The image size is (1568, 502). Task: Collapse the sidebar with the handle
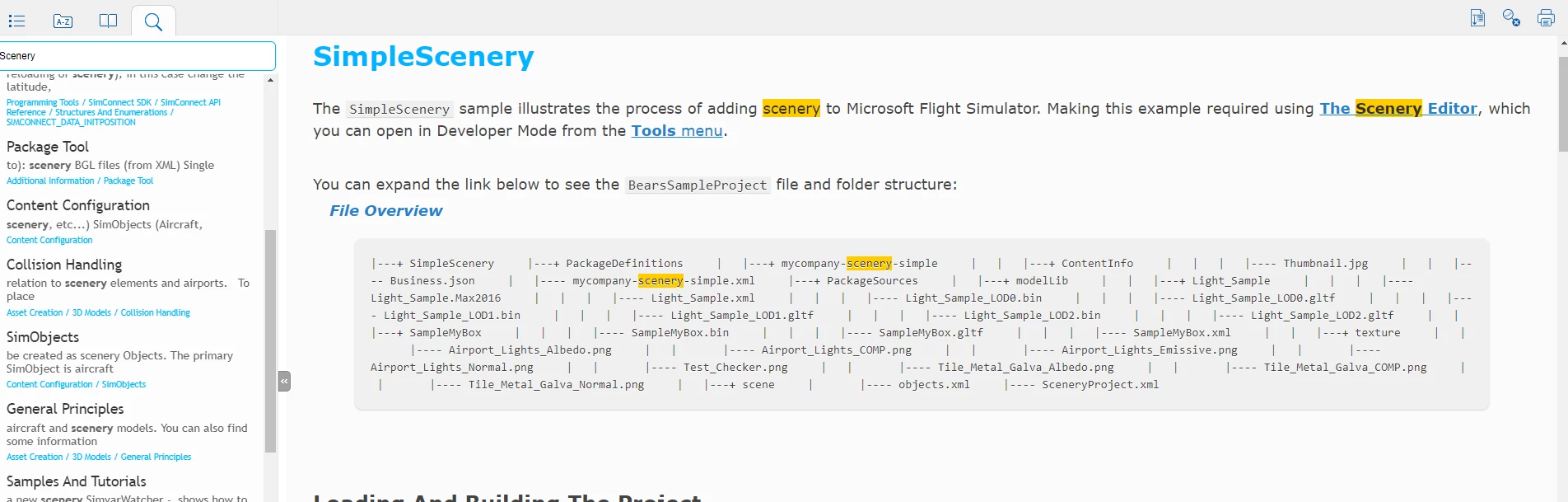pyautogui.click(x=284, y=381)
